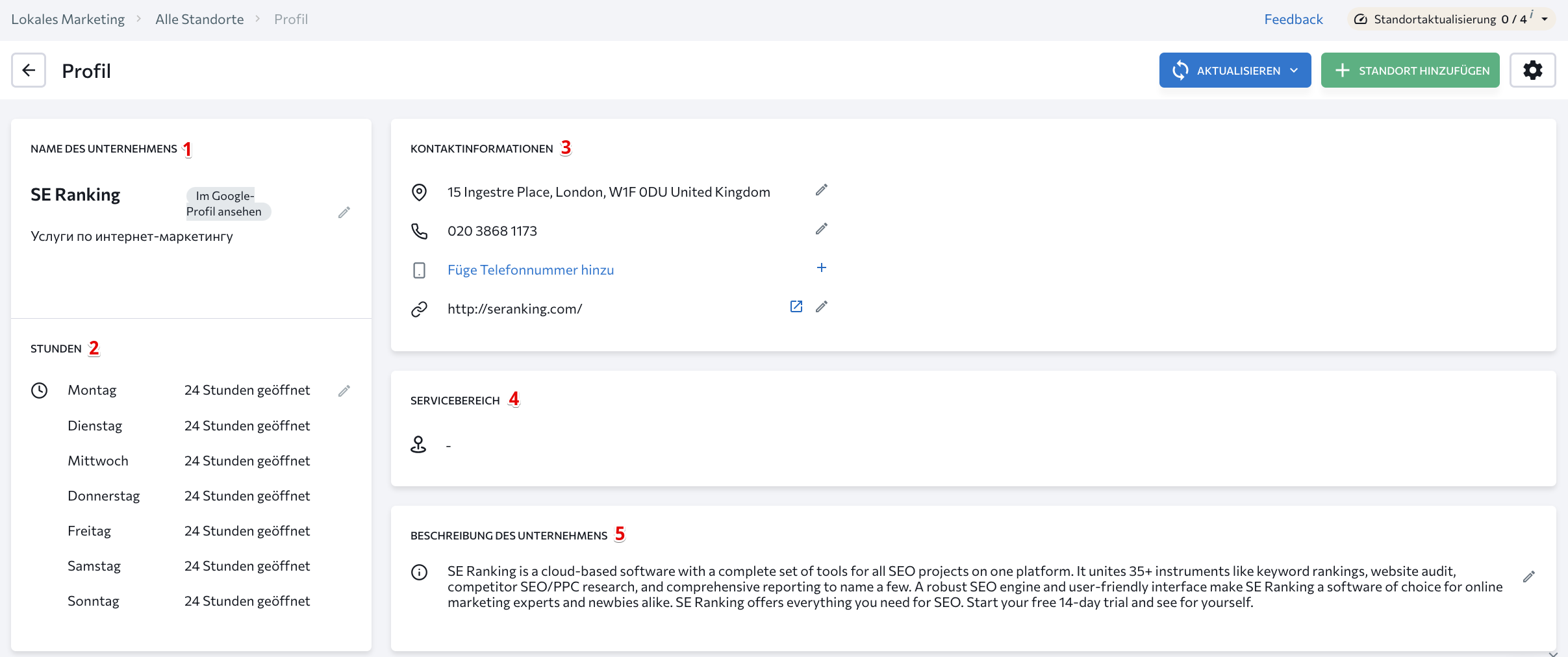The height and width of the screenshot is (657, 1568).
Task: Click the SERVICEBEREICH heading
Action: pos(455,401)
